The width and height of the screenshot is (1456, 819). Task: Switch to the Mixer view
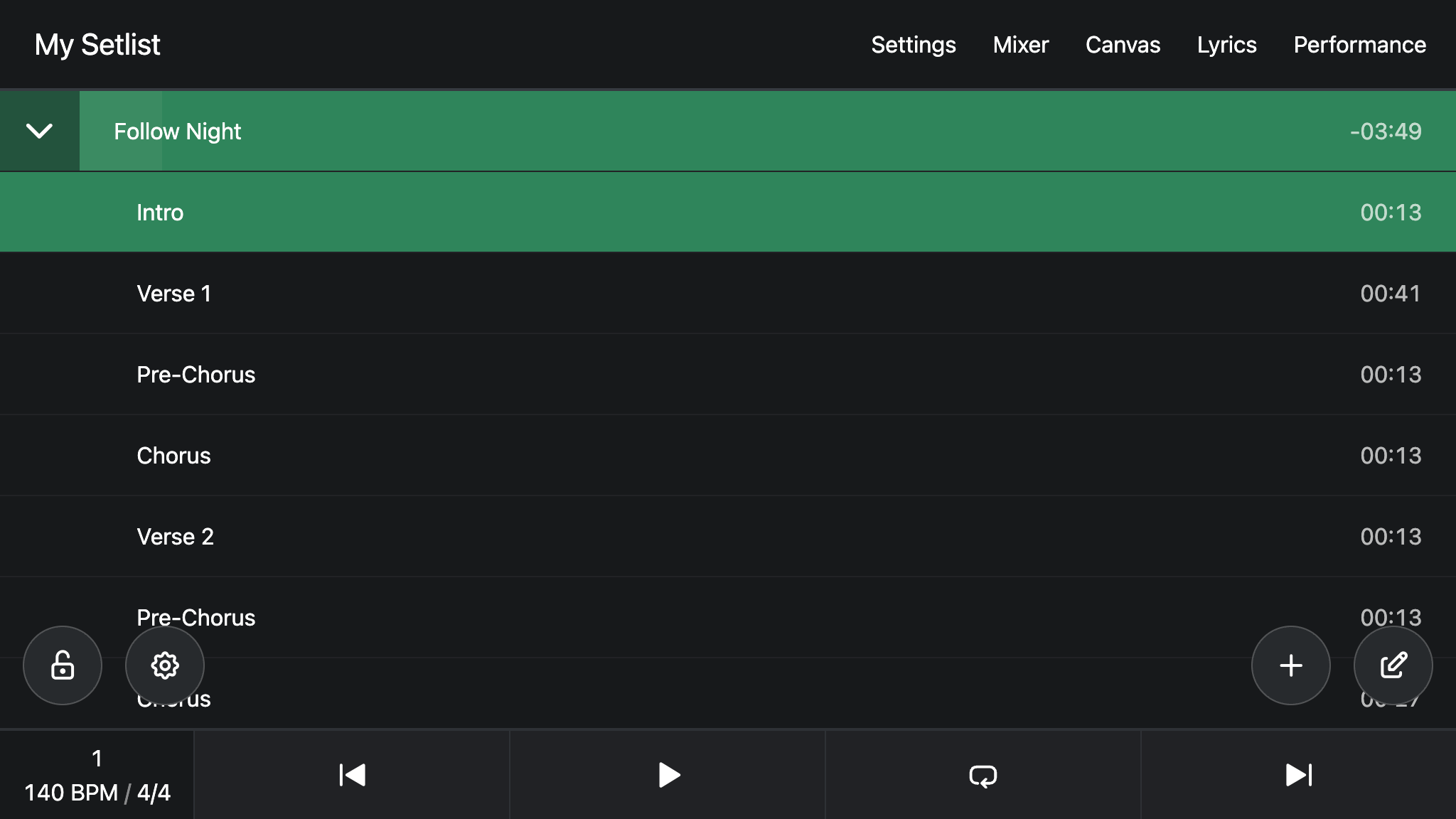[x=1021, y=45]
